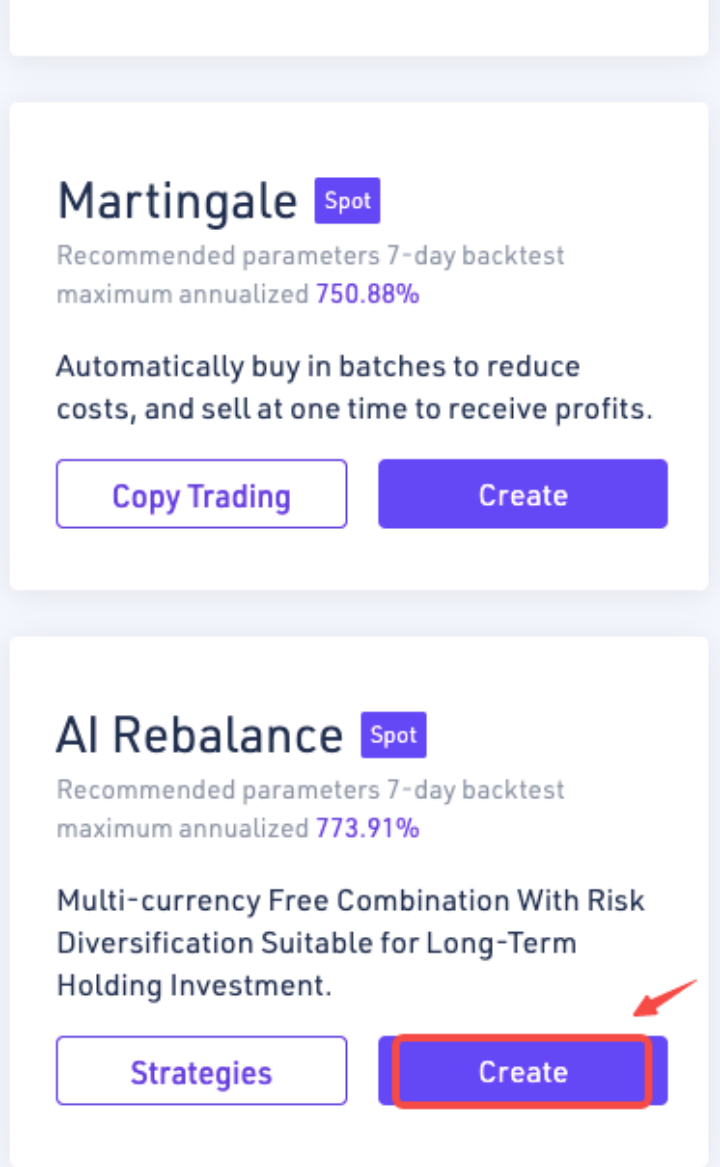Click Martingale's 'Recommended parameters 7-day backtest' line
Viewport: 720px width, 1167px height.
pyautogui.click(x=310, y=256)
